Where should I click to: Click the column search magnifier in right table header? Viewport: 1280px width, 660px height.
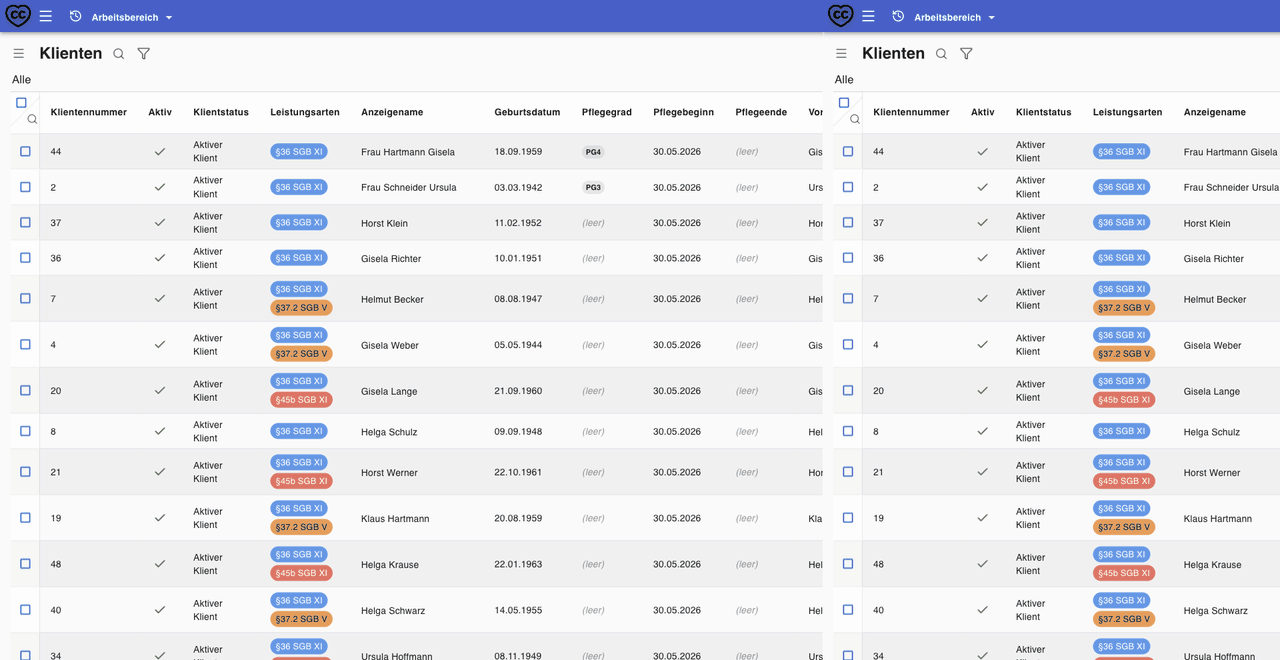pyautogui.click(x=855, y=119)
